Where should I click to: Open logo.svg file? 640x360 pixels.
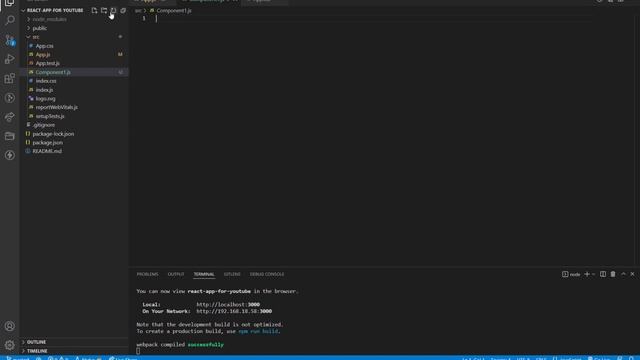click(x=74, y=99)
